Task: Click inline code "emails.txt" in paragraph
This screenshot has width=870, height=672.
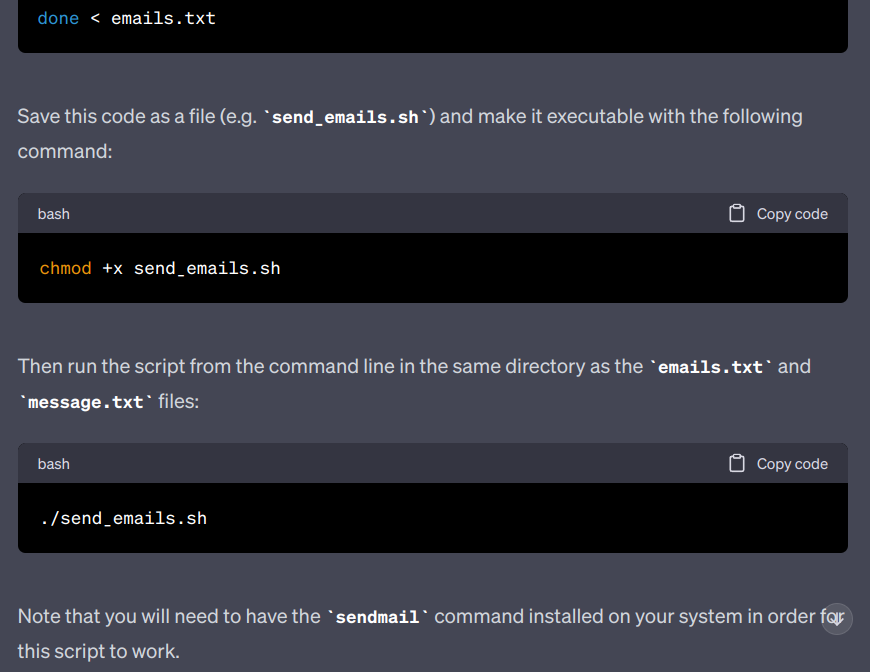Action: [x=710, y=367]
